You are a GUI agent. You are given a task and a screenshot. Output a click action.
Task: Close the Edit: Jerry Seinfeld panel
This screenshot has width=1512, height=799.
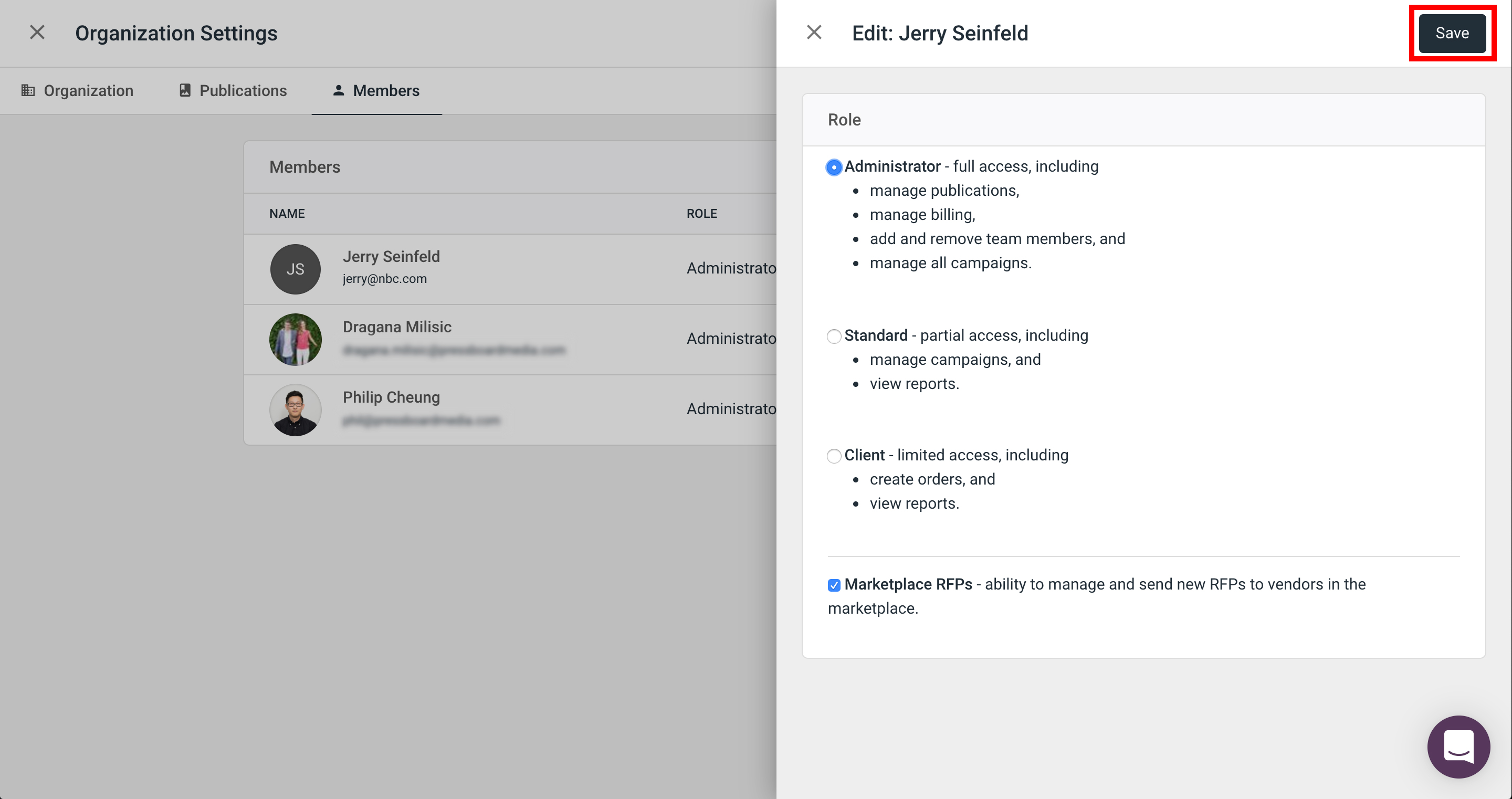pyautogui.click(x=814, y=33)
